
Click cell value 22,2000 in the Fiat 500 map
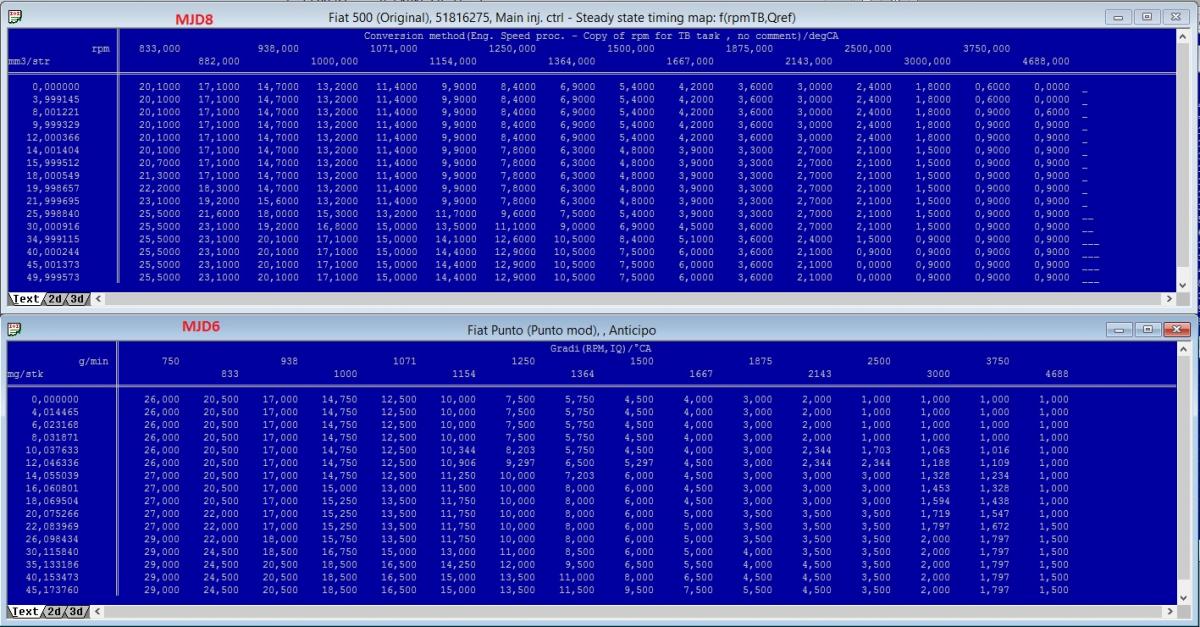(160, 189)
